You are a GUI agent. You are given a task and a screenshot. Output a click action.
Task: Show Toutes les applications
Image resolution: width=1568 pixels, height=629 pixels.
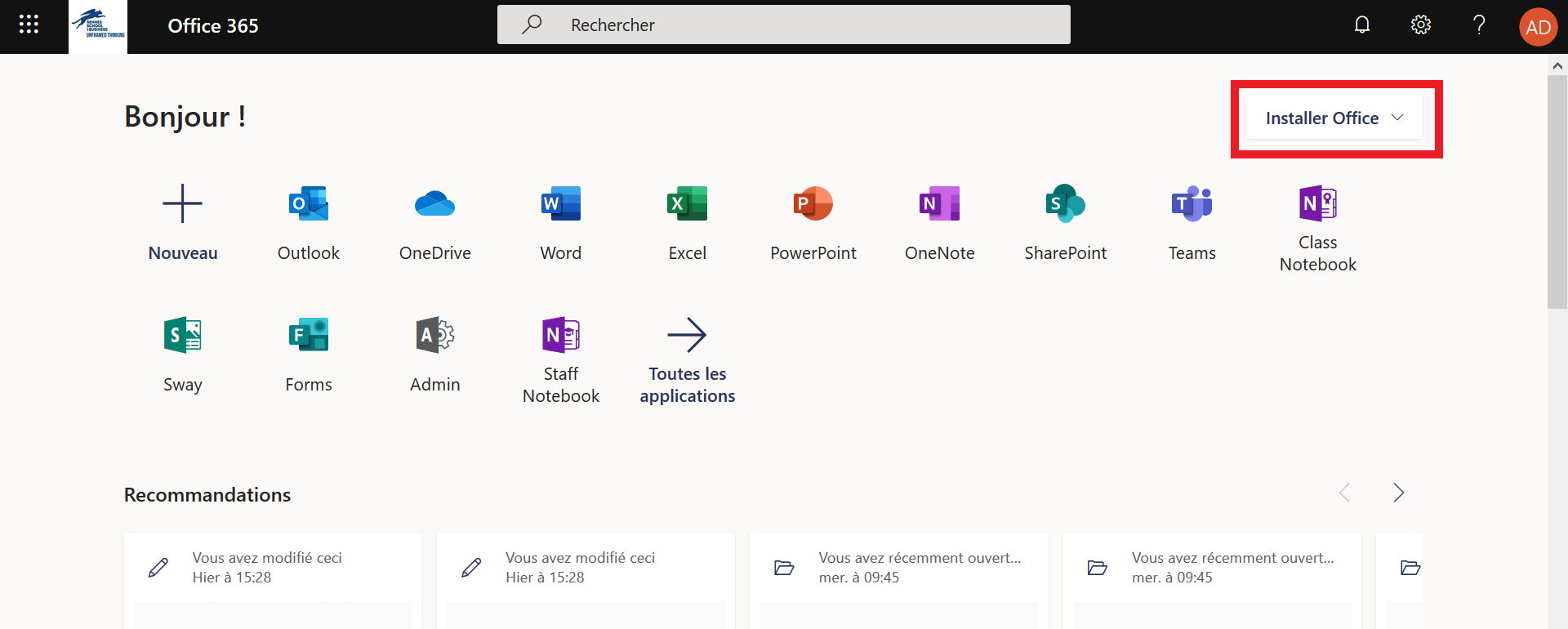coord(688,360)
